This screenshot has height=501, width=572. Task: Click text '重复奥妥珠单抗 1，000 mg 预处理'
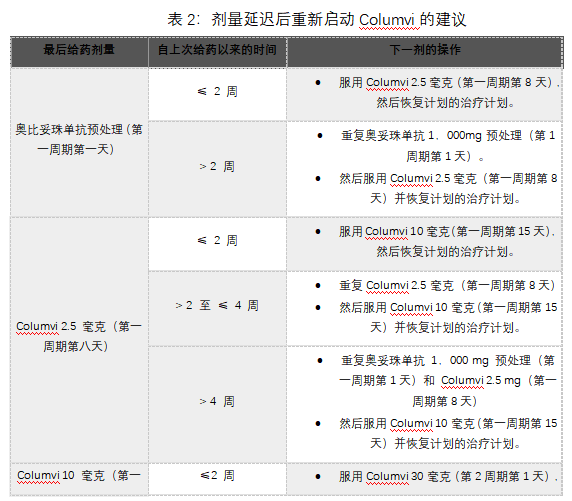click(436, 361)
